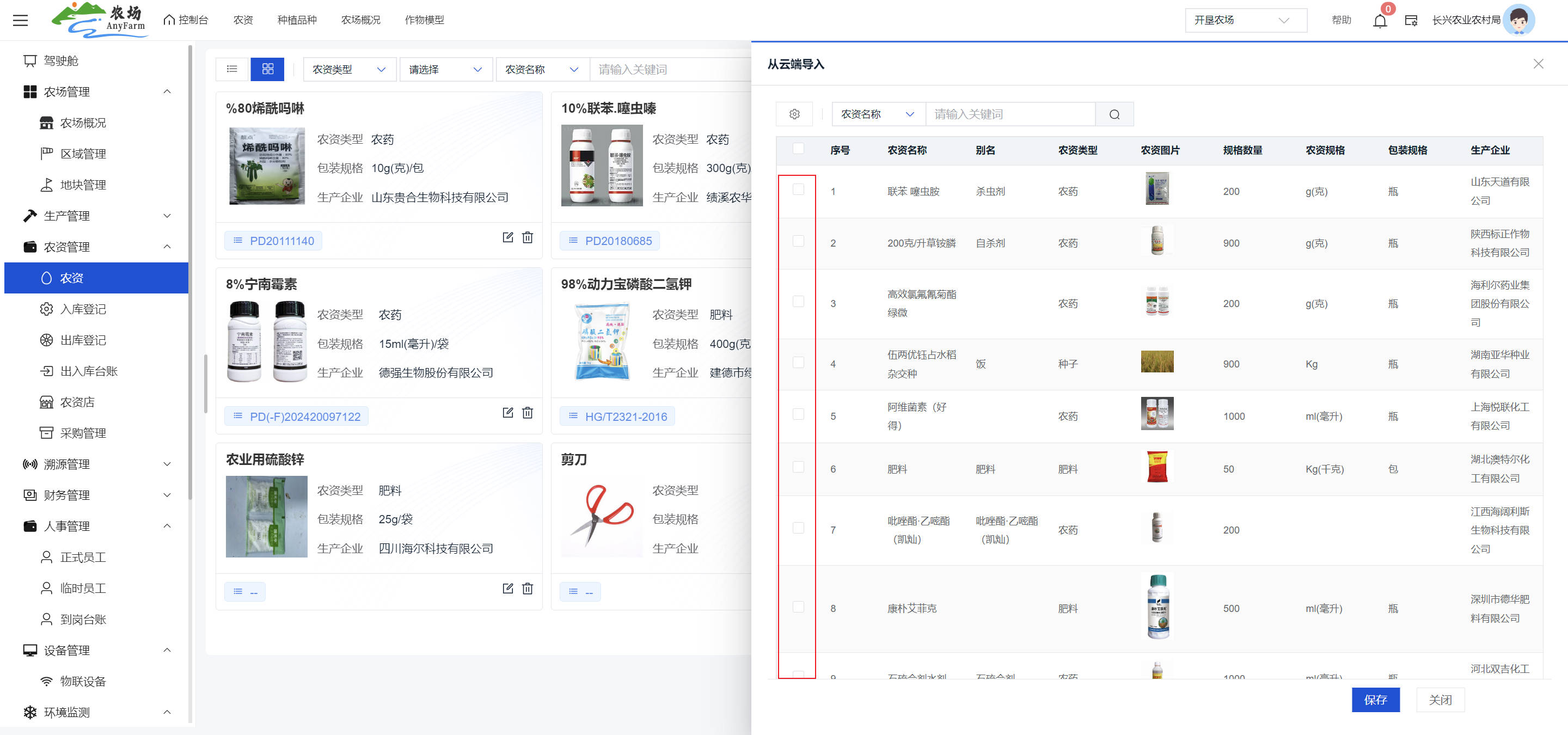Select checkbox for 康朴艾菲克 row
This screenshot has width=1568, height=735.
coord(798,607)
